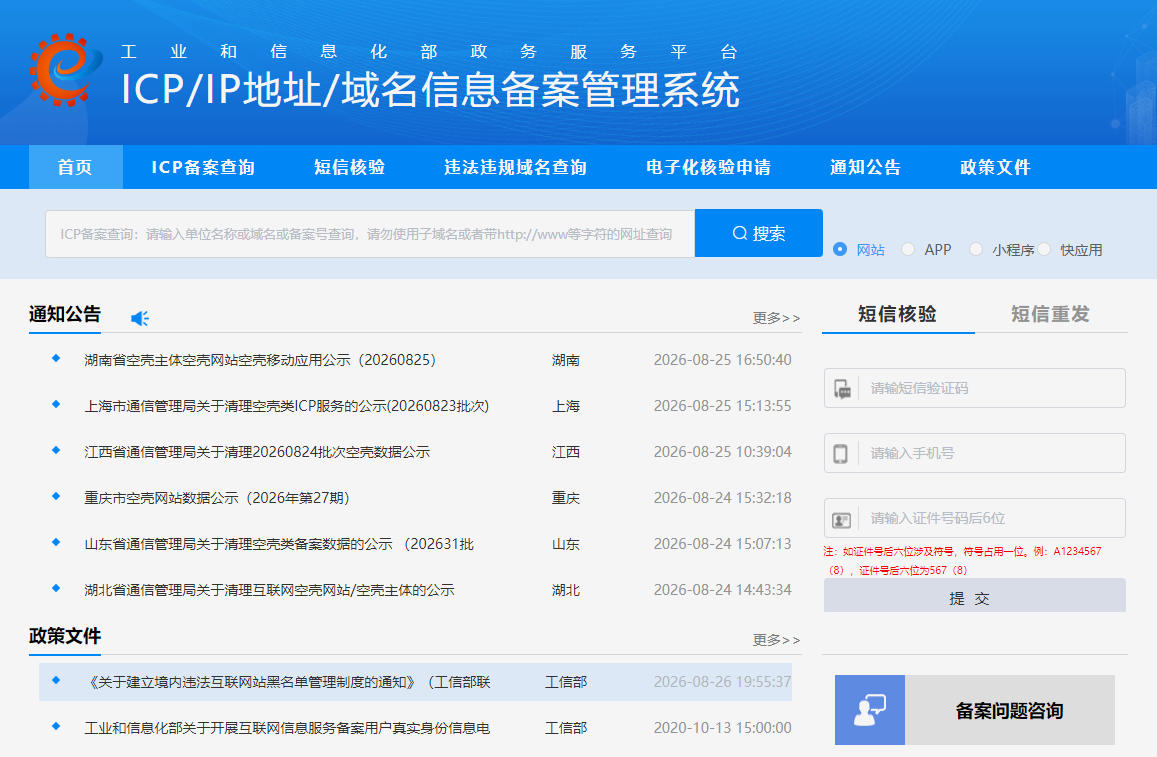Viewport: 1157px width, 757px height.
Task: Open the 政策文件 navigation menu item
Action: pos(995,167)
